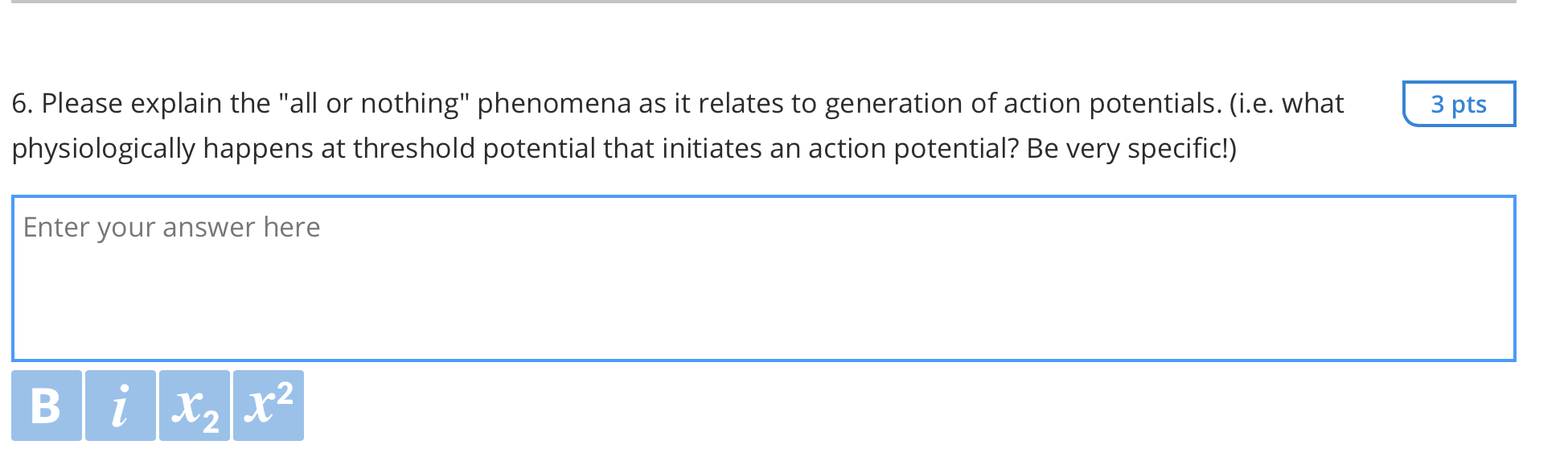Image resolution: width=1568 pixels, height=449 pixels.
Task: Apply superscript formatting using the x² button
Action: point(268,406)
